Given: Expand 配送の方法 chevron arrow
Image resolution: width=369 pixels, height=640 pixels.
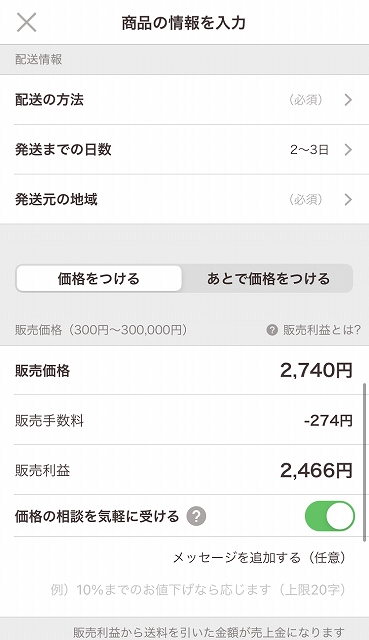Looking at the screenshot, I should 348,100.
